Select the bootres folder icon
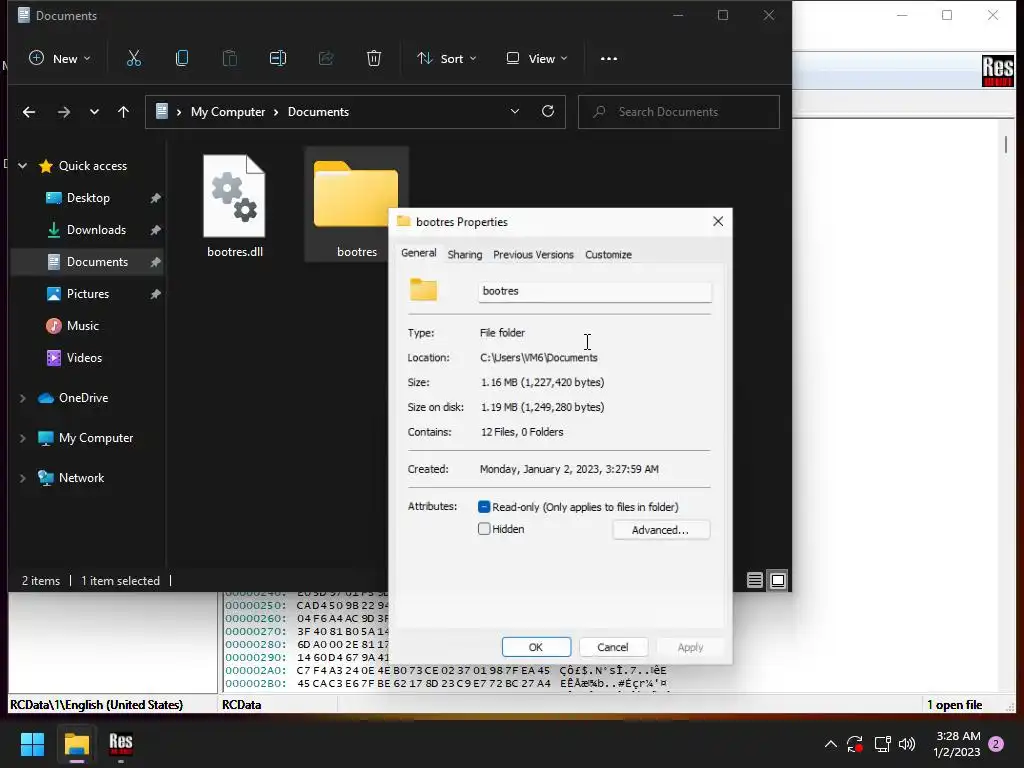The width and height of the screenshot is (1024, 768). tap(356, 194)
